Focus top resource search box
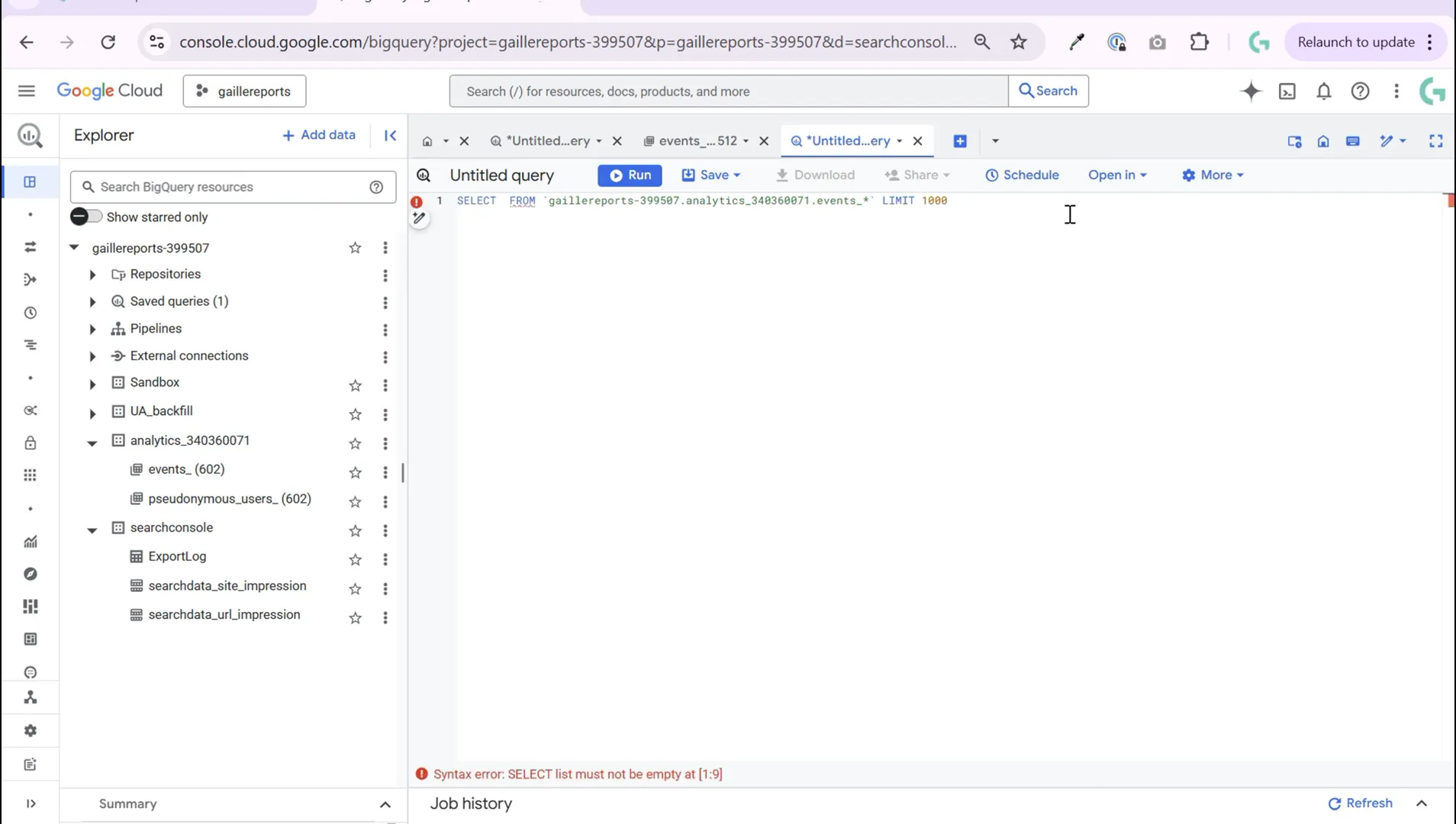The image size is (1456, 824). click(729, 91)
